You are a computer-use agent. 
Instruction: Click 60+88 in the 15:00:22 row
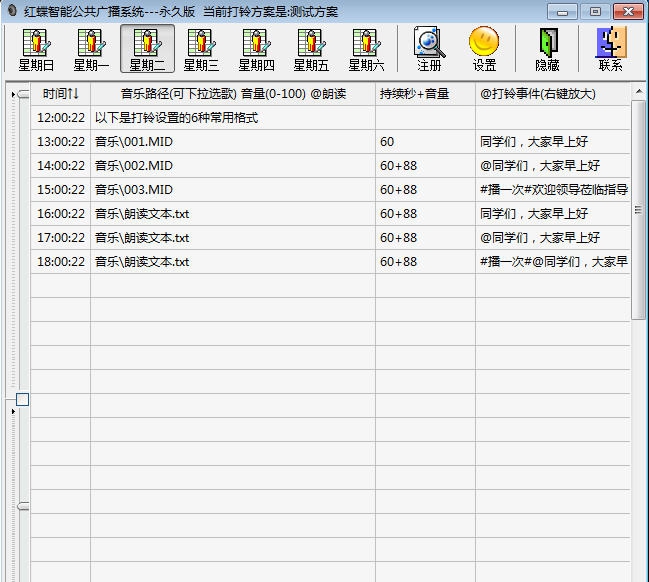tap(425, 190)
